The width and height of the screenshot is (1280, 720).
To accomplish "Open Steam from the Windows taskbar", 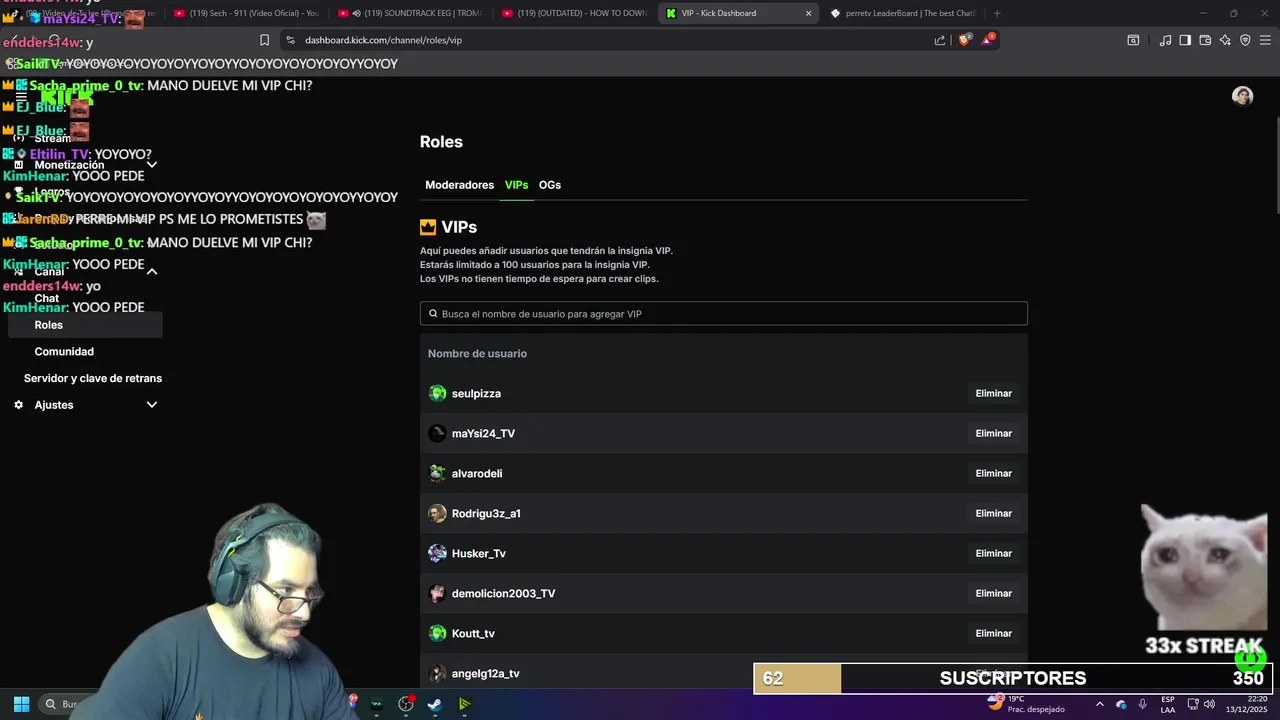I will click(435, 704).
